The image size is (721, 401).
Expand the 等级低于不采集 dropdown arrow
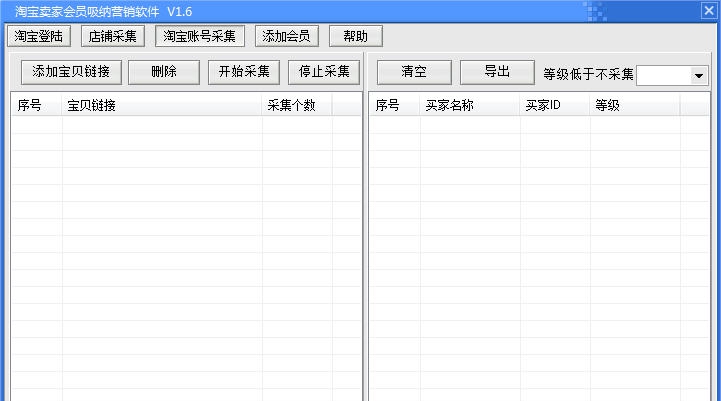pos(698,75)
